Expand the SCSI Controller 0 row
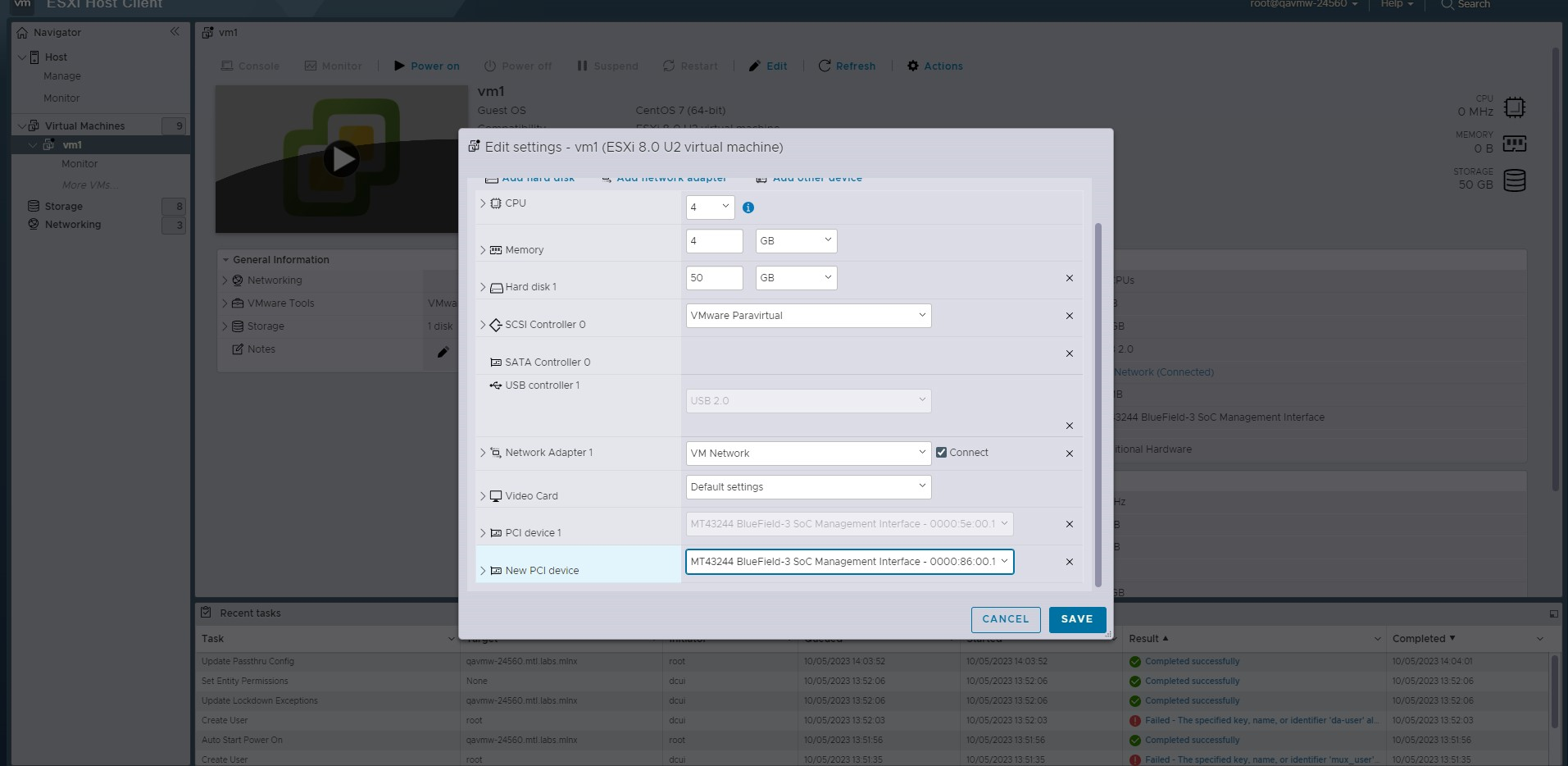The height and width of the screenshot is (766, 1568). pyautogui.click(x=483, y=325)
